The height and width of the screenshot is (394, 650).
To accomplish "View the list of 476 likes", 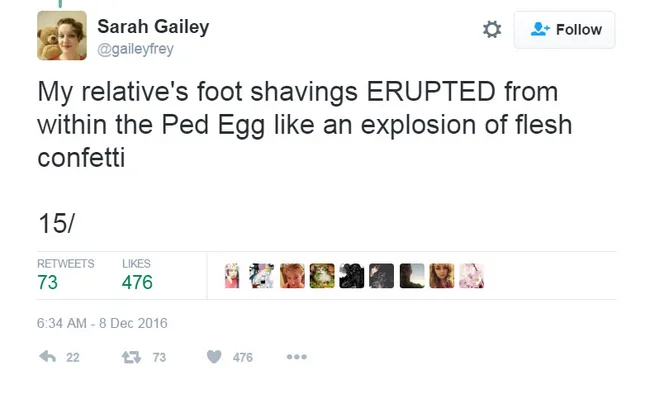I will click(137, 275).
